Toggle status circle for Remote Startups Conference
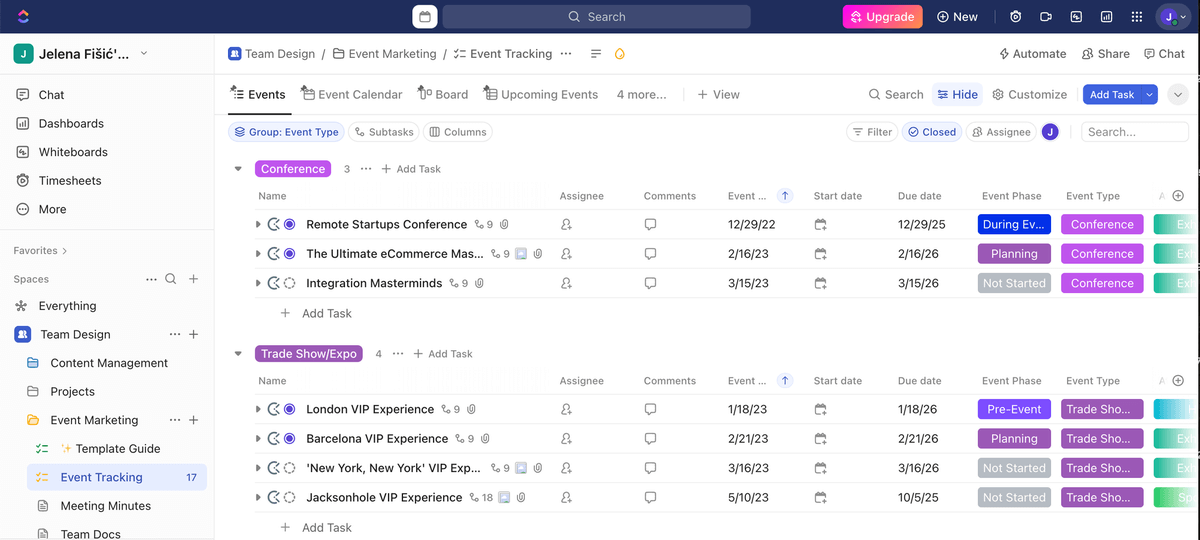Screen dimensions: 1200x540 coord(290,225)
